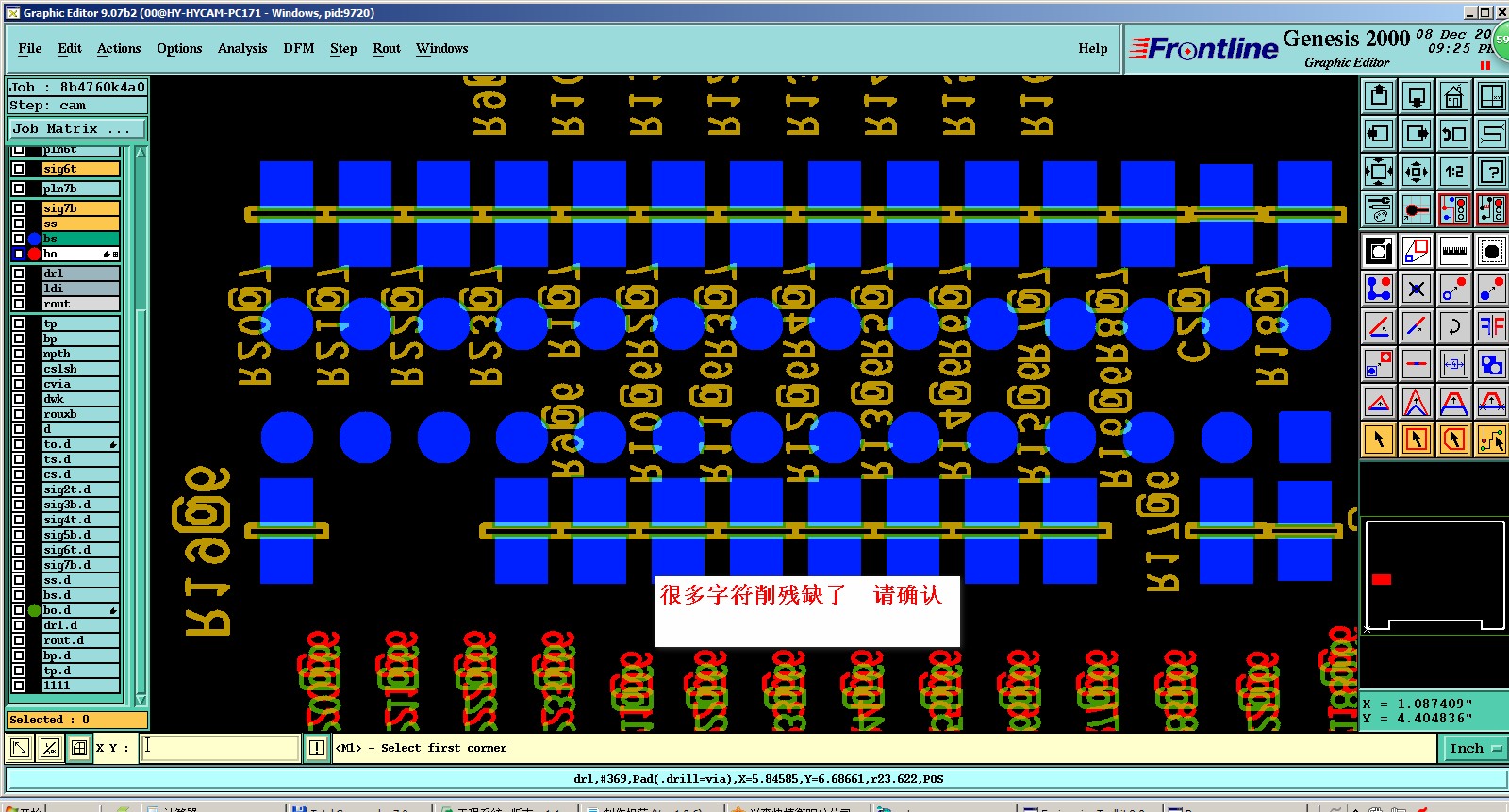Screen dimensions: 1509x812
Task: Toggle the bo layer checkbox
Action: (19, 254)
